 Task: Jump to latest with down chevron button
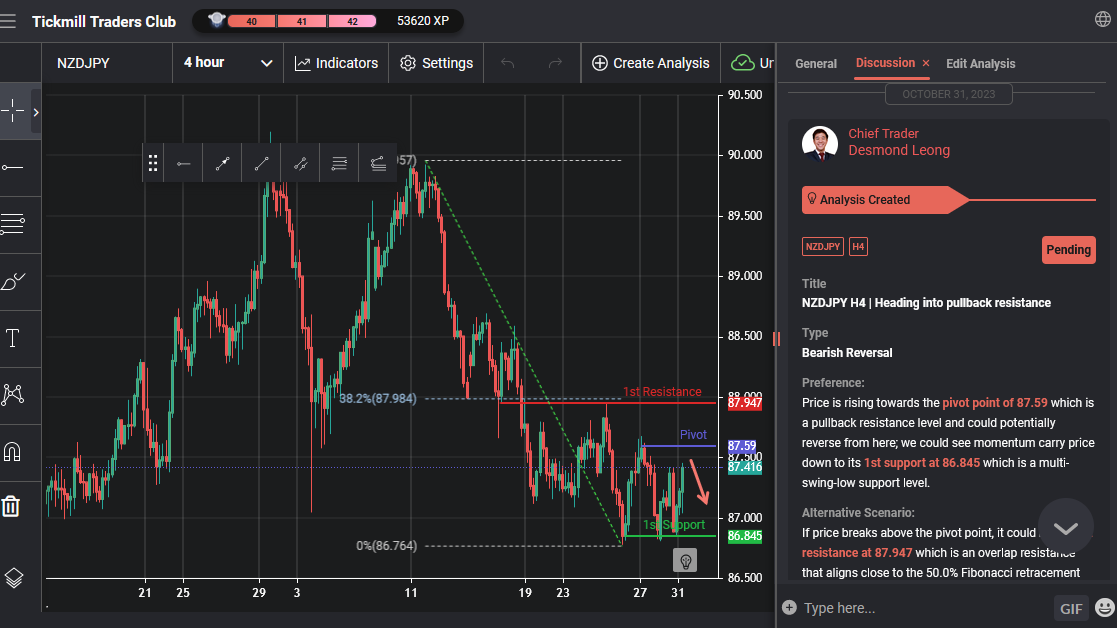coord(1066,527)
